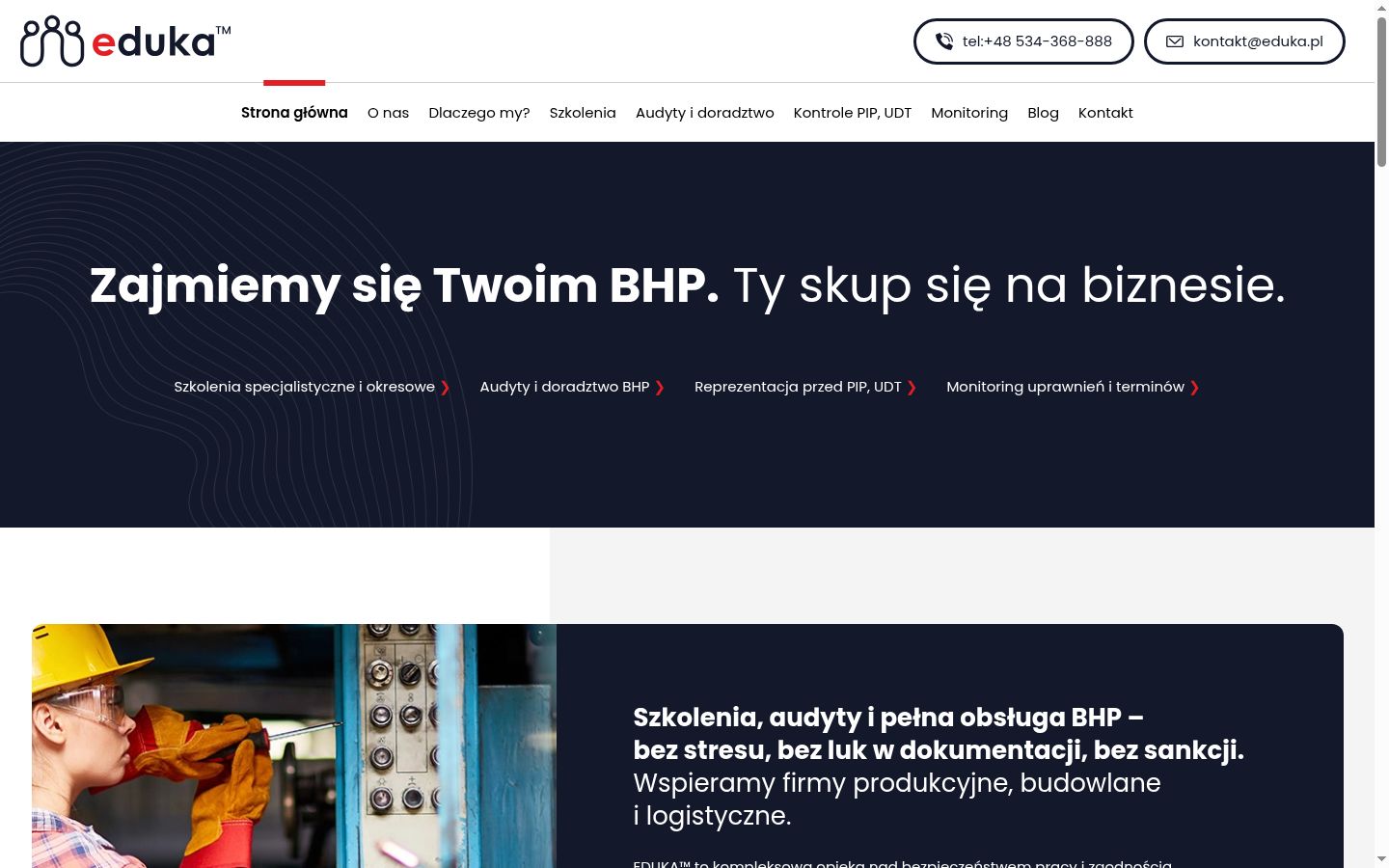The image size is (1389, 868).
Task: Click red chevron after Reprezentacja przed PIP
Action: click(912, 388)
